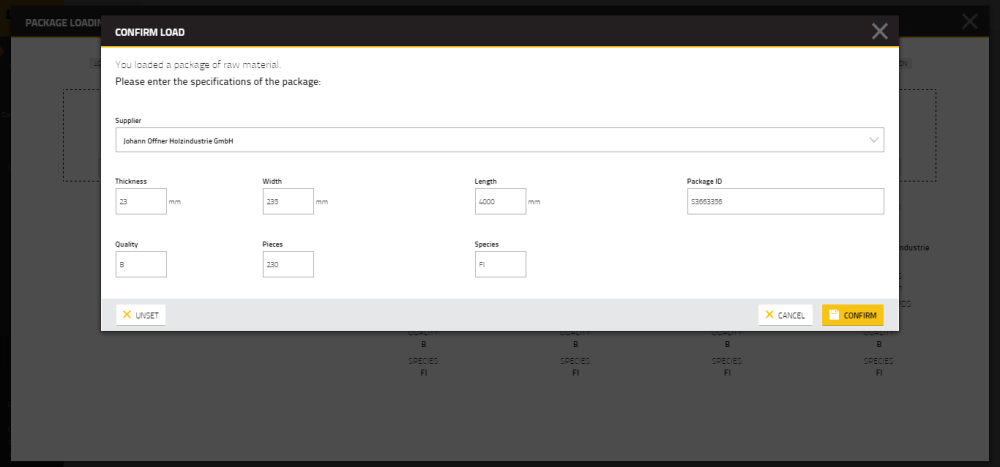
Task: Close the Package Loading window behind
Action: pyautogui.click(x=969, y=22)
